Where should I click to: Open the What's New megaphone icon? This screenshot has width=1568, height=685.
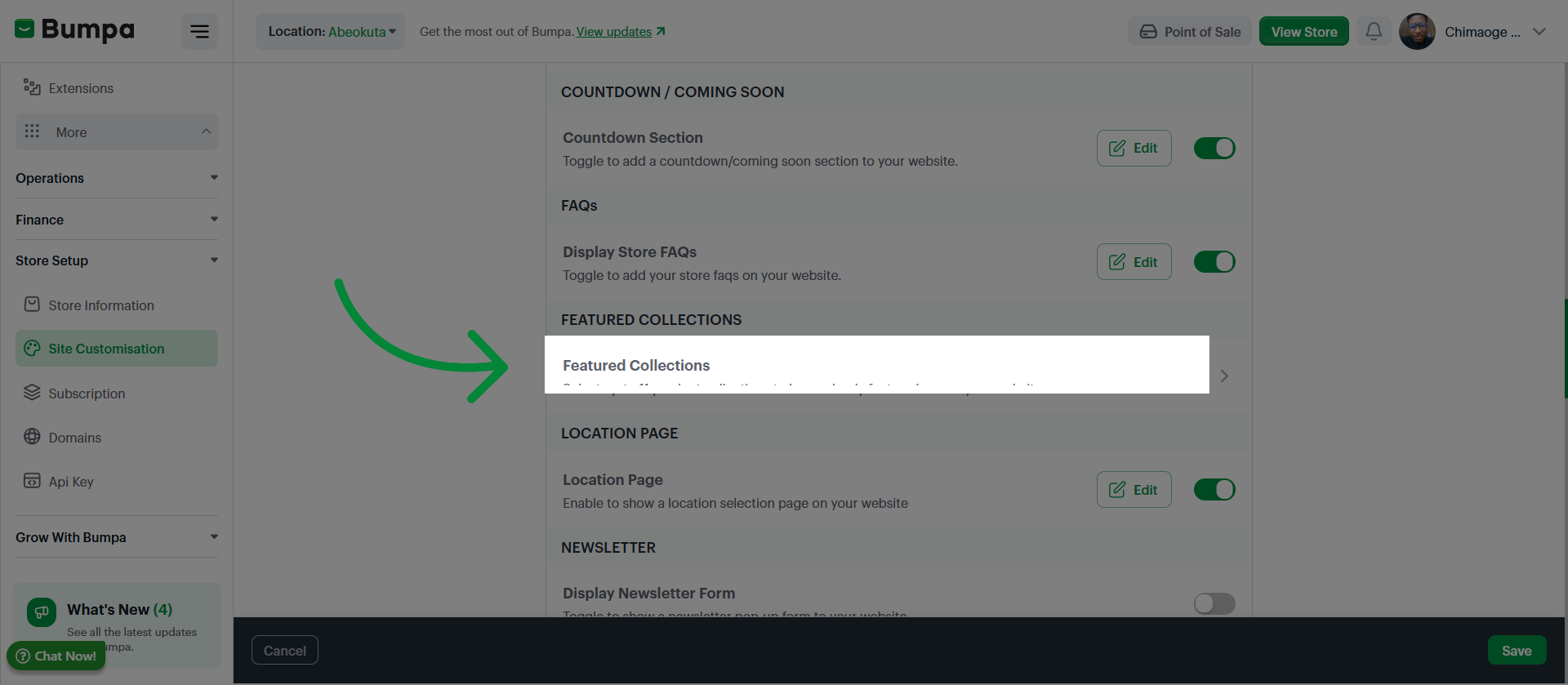click(x=42, y=612)
